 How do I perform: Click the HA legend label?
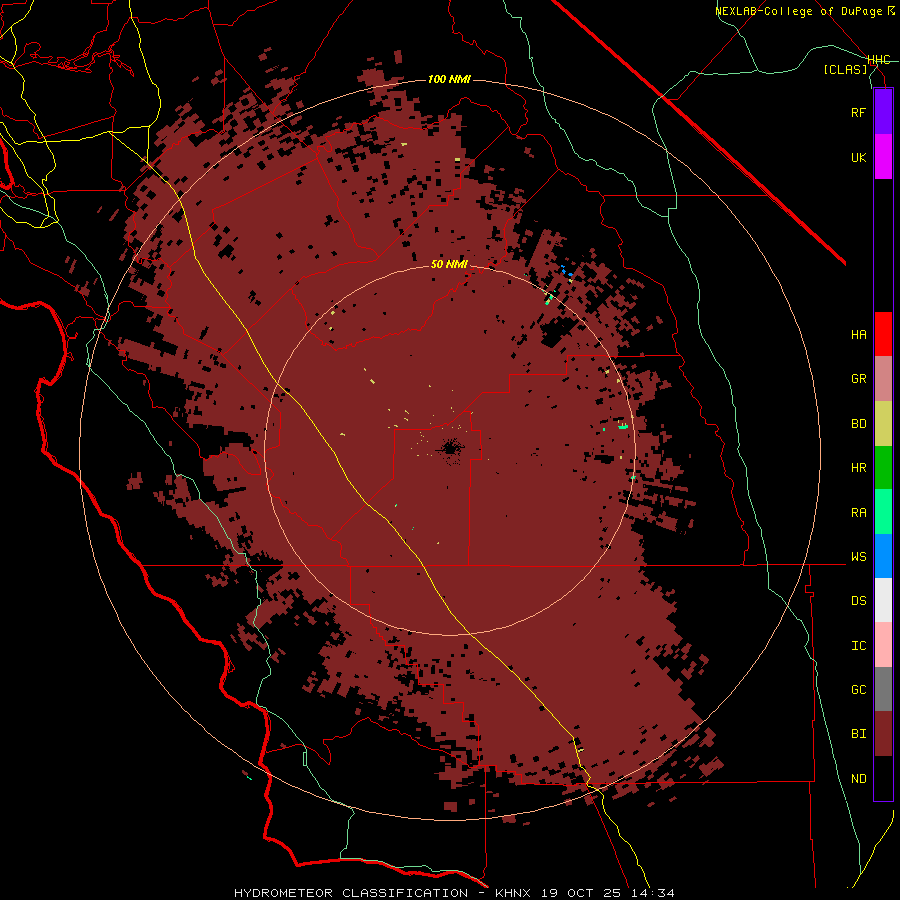point(858,335)
